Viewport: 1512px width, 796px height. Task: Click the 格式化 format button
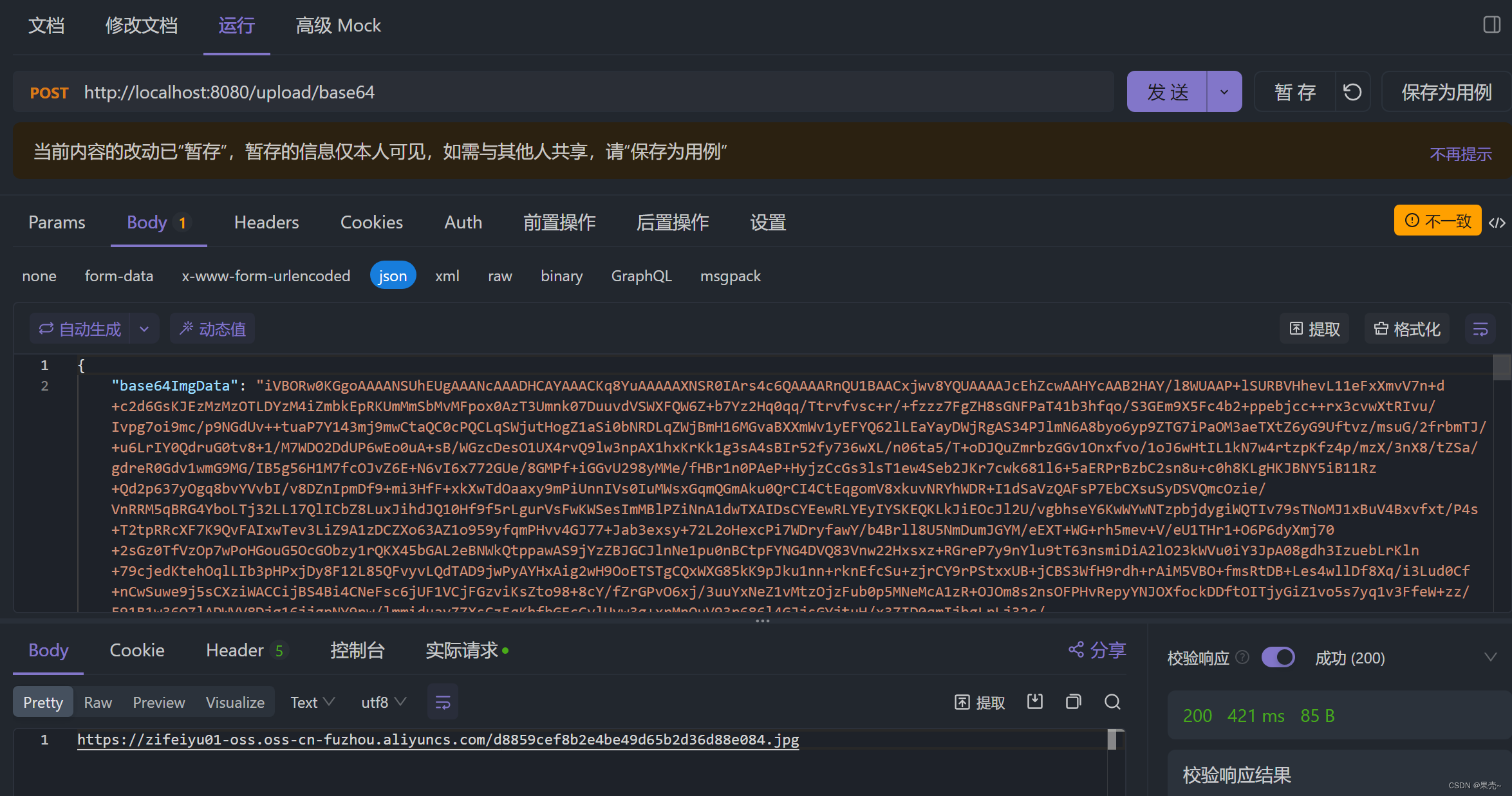[1406, 329]
